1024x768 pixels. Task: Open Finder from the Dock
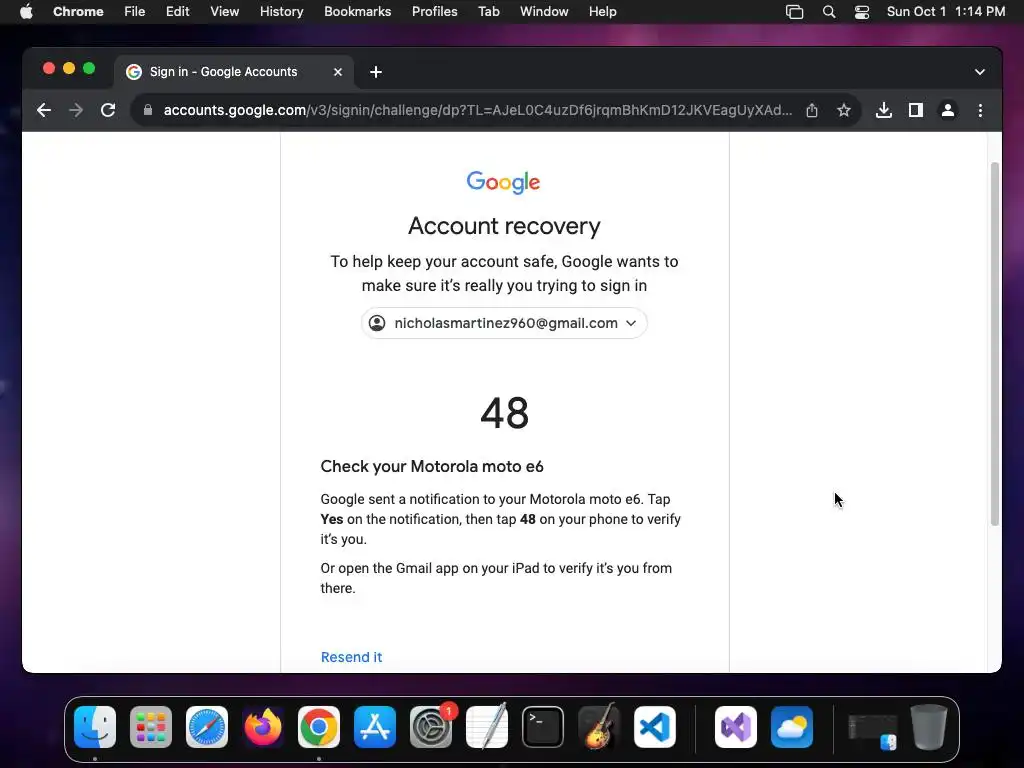pyautogui.click(x=95, y=727)
